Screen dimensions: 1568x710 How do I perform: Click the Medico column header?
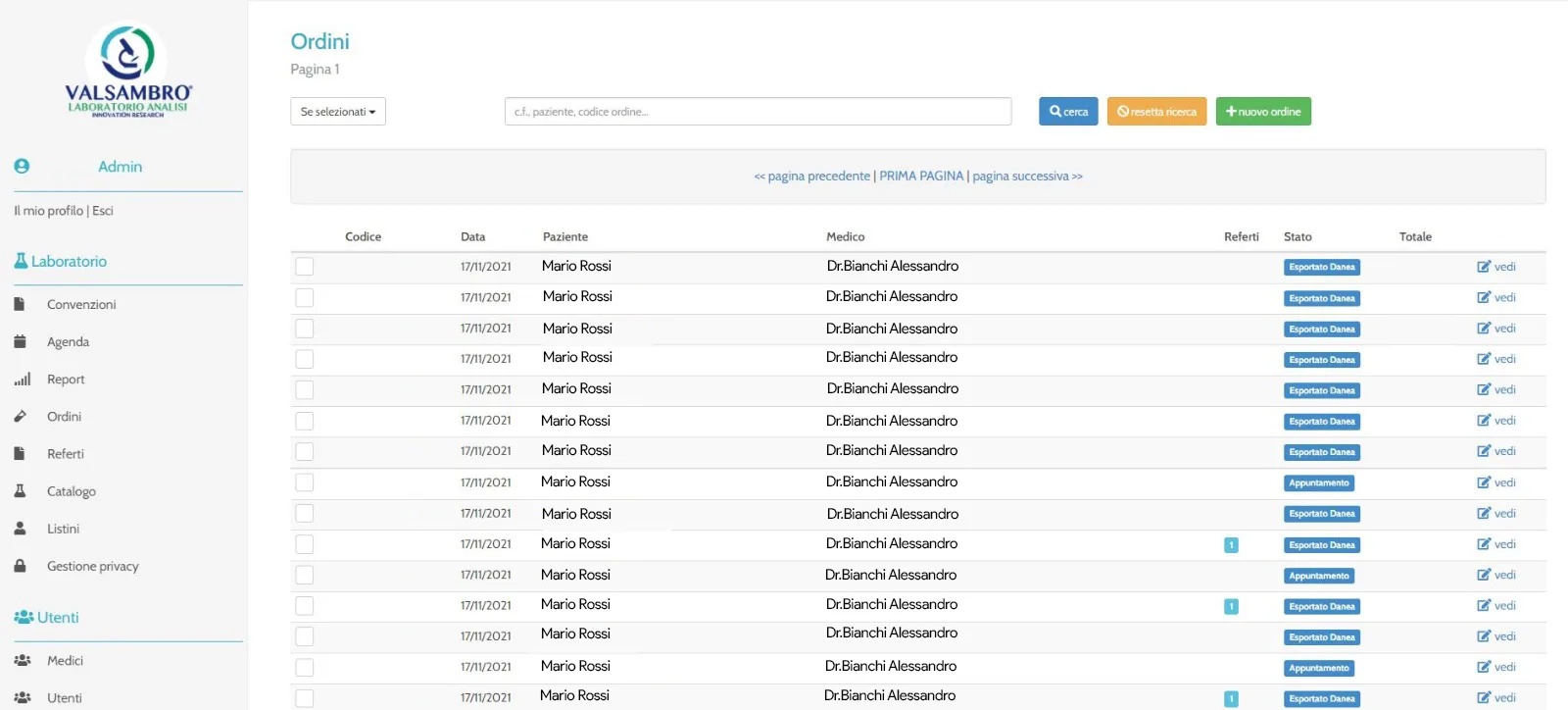pyautogui.click(x=845, y=237)
